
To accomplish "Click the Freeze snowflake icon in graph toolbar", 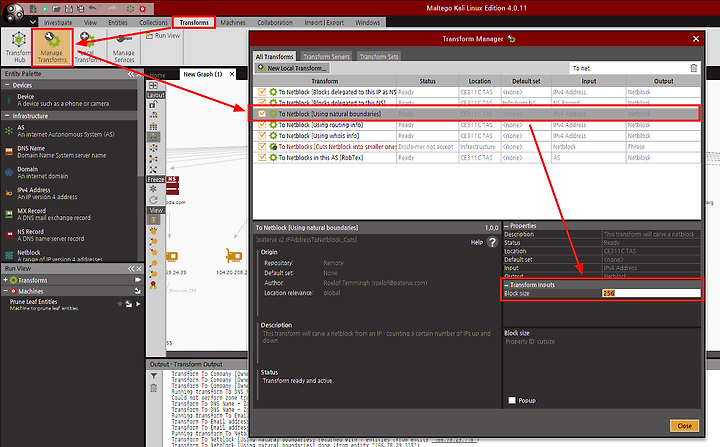I will pos(153,189).
